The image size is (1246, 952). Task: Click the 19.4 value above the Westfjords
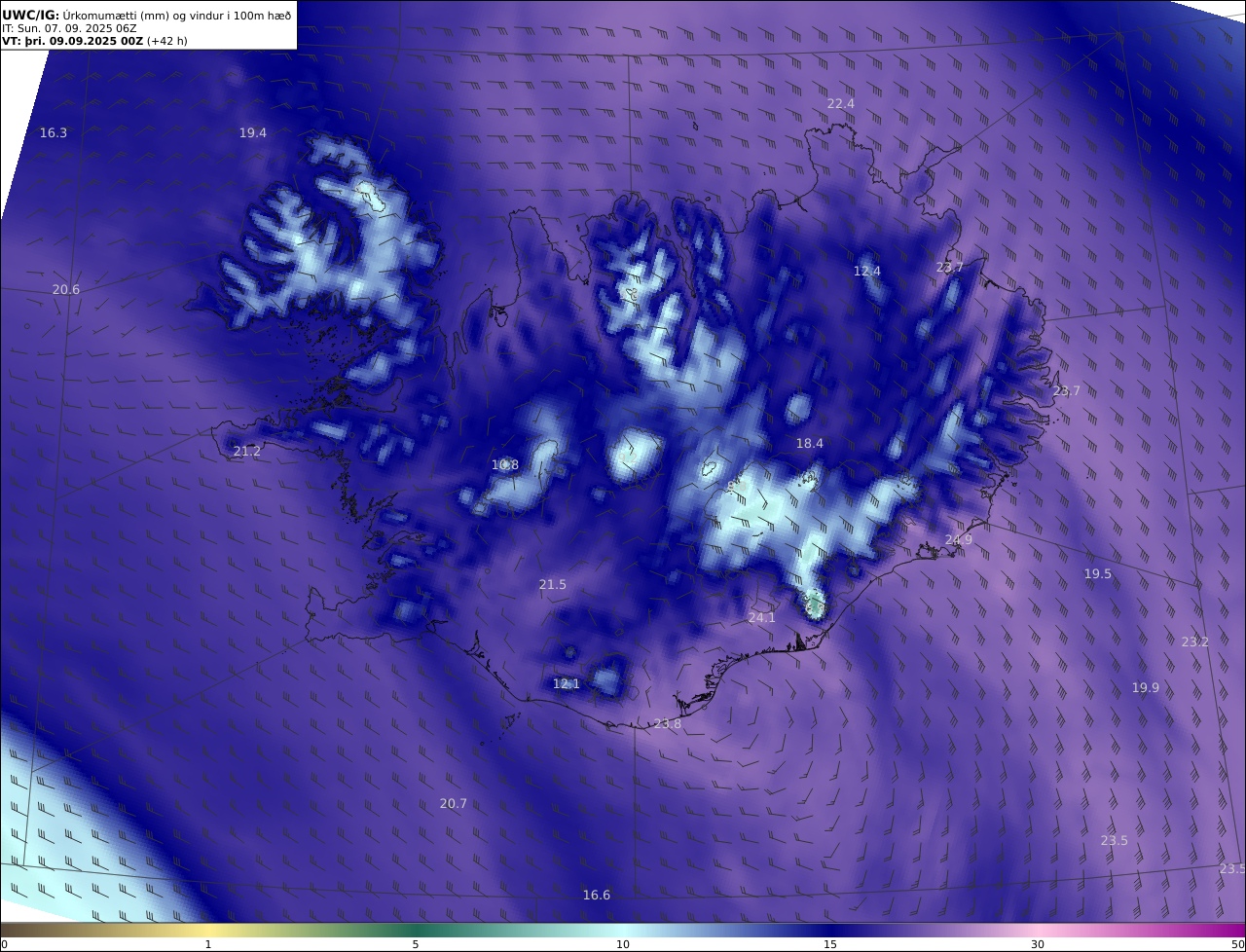point(253,133)
